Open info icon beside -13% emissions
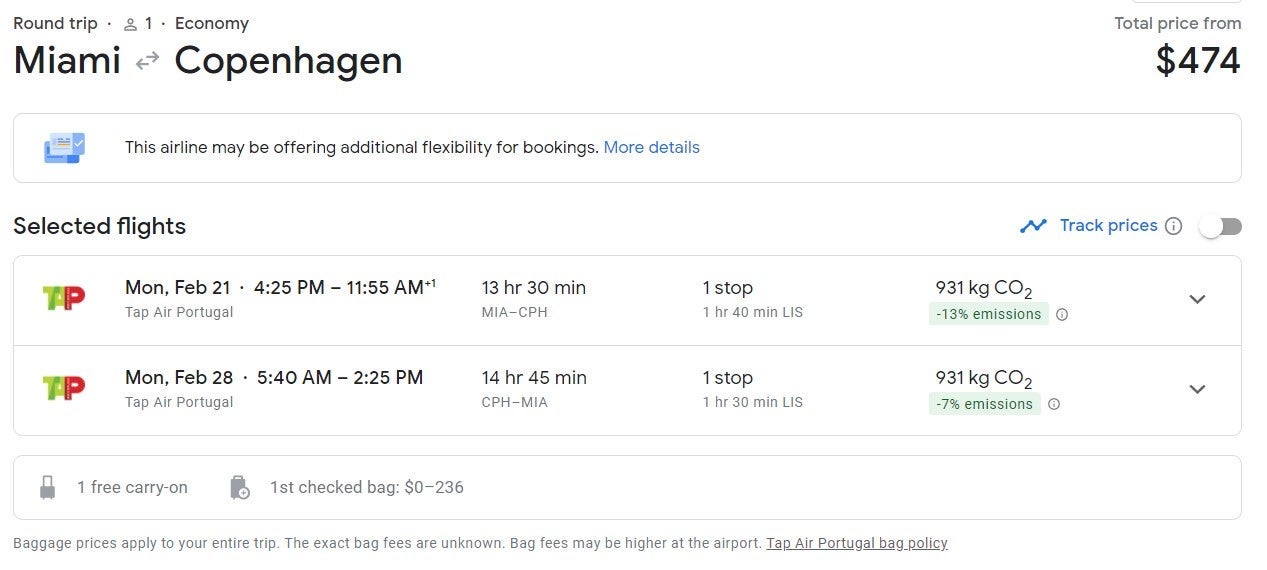The height and width of the screenshot is (570, 1267). pos(1062,314)
